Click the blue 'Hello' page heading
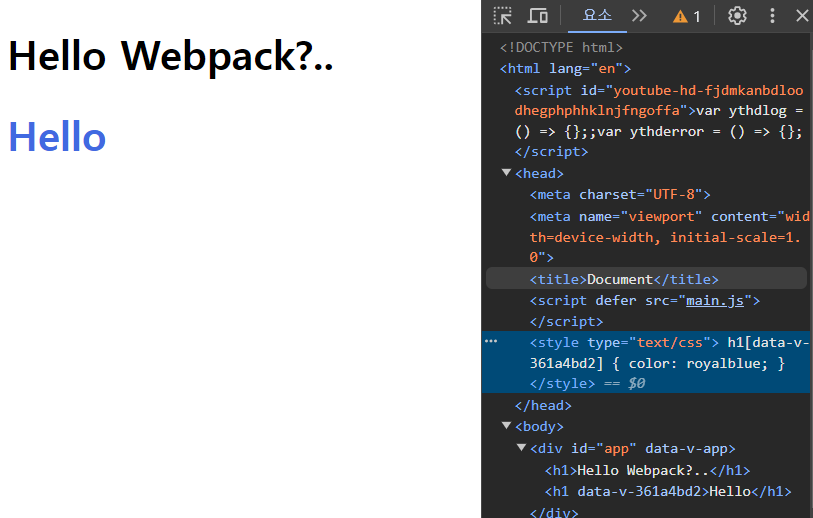The image size is (813, 518). coord(57,137)
